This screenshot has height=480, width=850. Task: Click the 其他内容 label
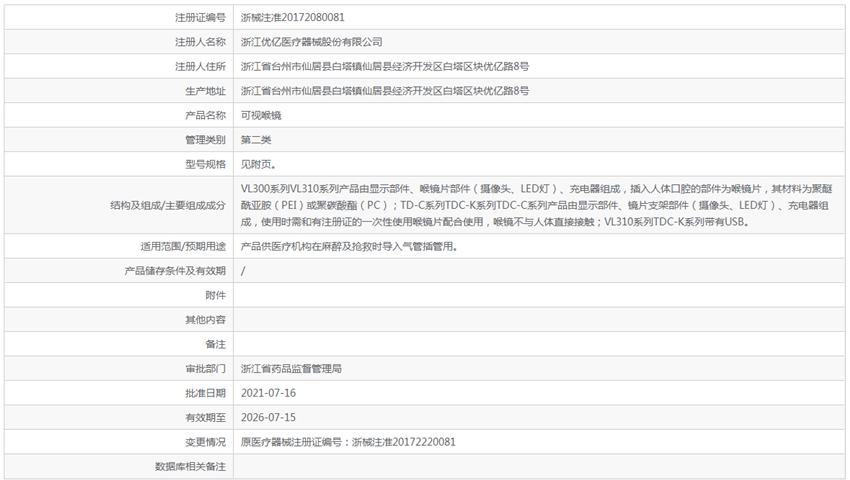coord(205,319)
